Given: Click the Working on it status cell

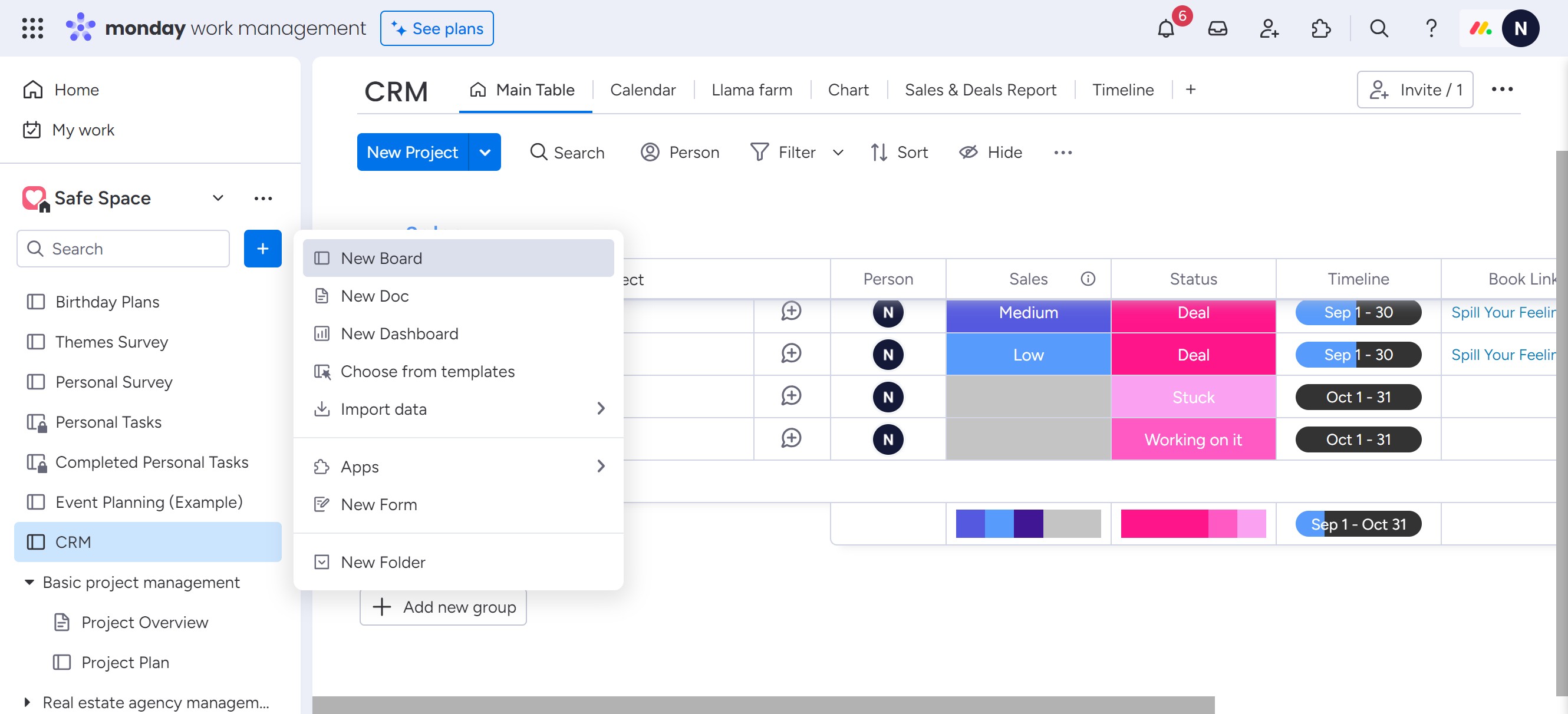Looking at the screenshot, I should point(1193,439).
